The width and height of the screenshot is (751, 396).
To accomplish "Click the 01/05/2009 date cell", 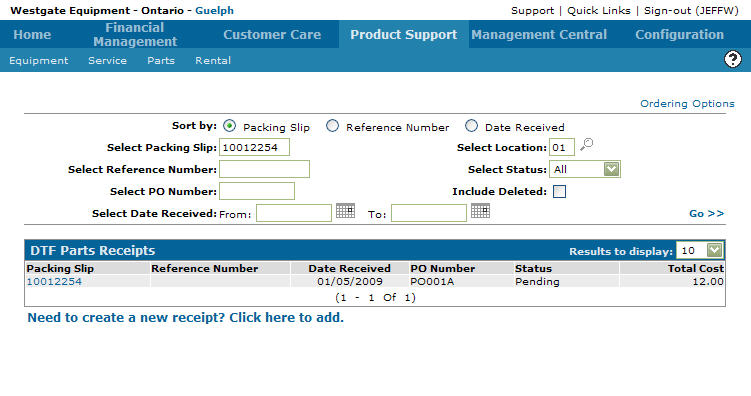I will coord(350,282).
